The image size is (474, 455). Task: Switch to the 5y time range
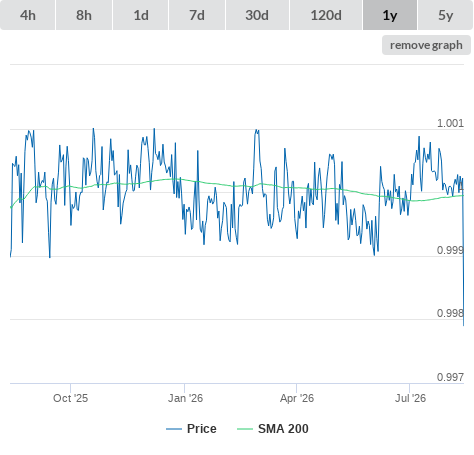click(446, 15)
